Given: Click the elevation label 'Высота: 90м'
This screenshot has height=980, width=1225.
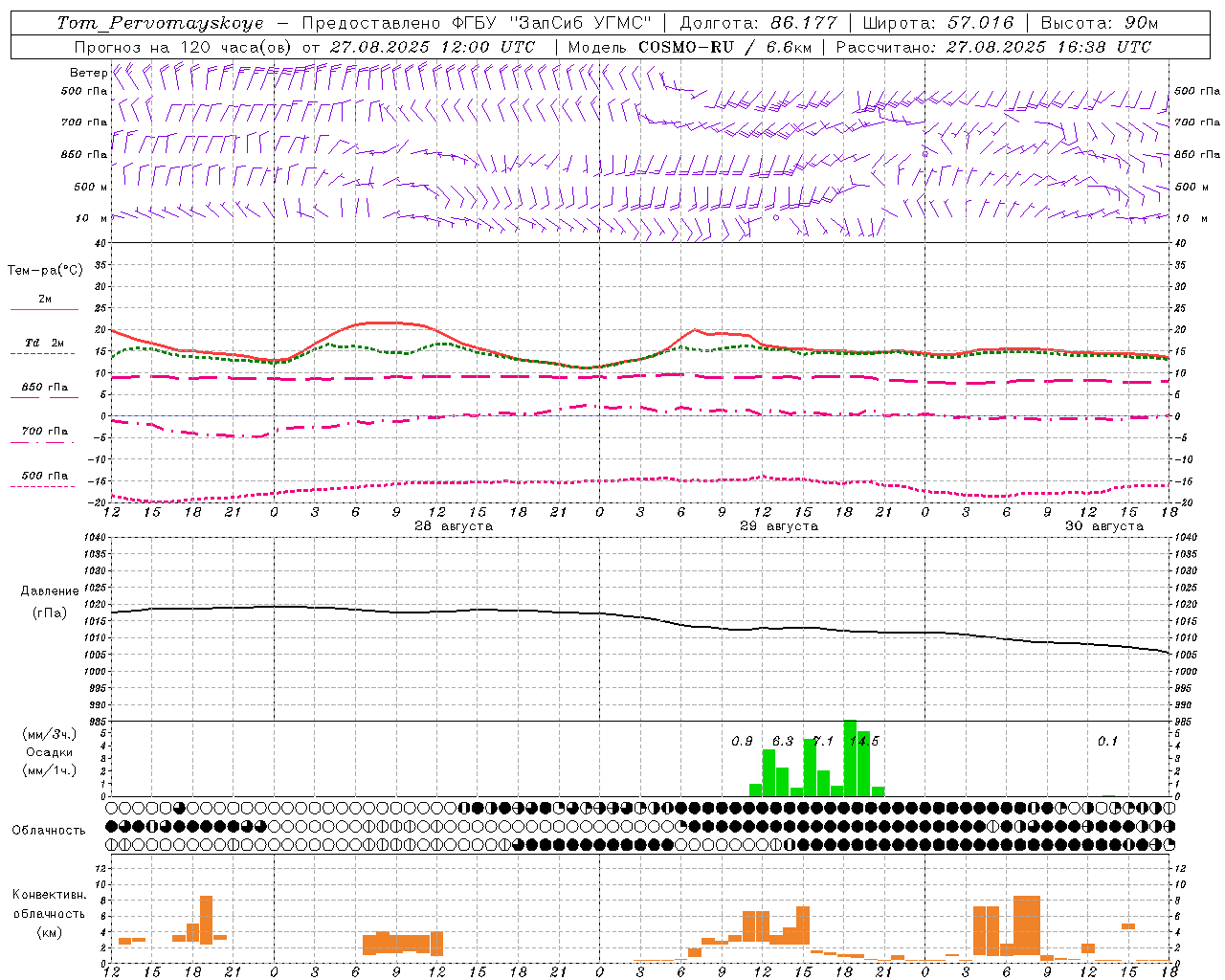Looking at the screenshot, I should tap(1100, 23).
